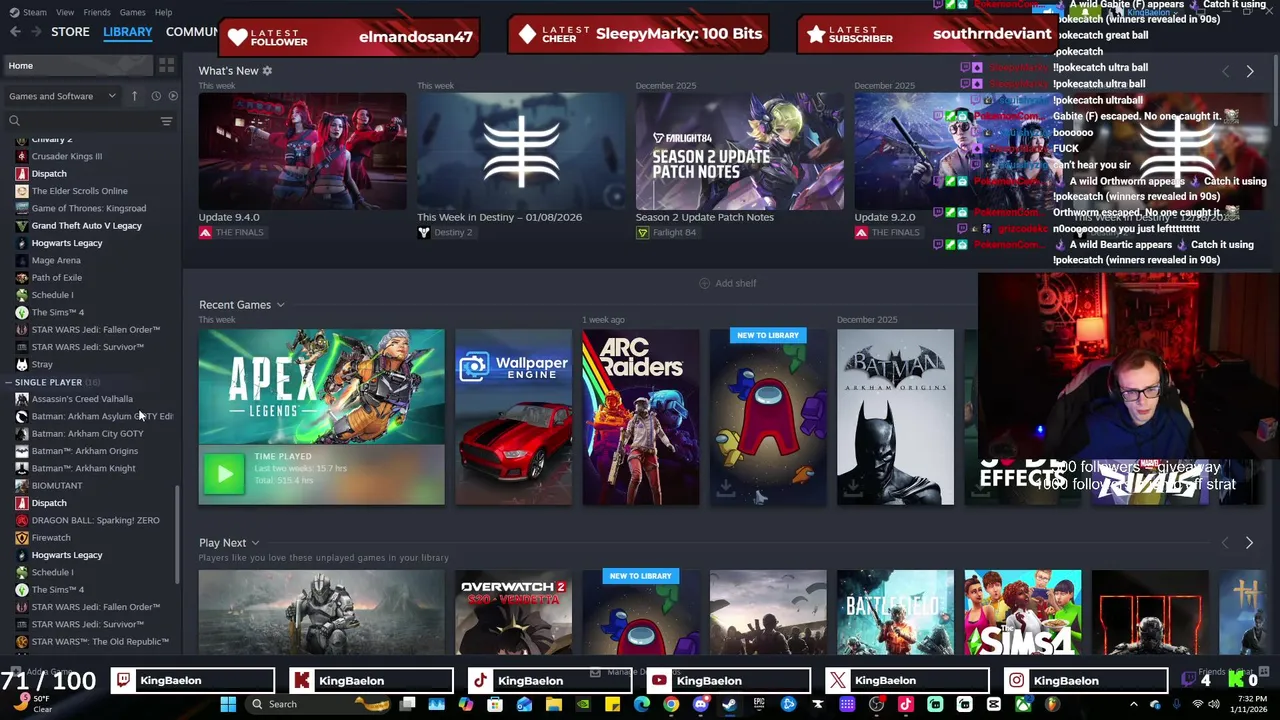This screenshot has width=1280, height=720.
Task: Click the Steam logo menu
Action: coord(28,12)
